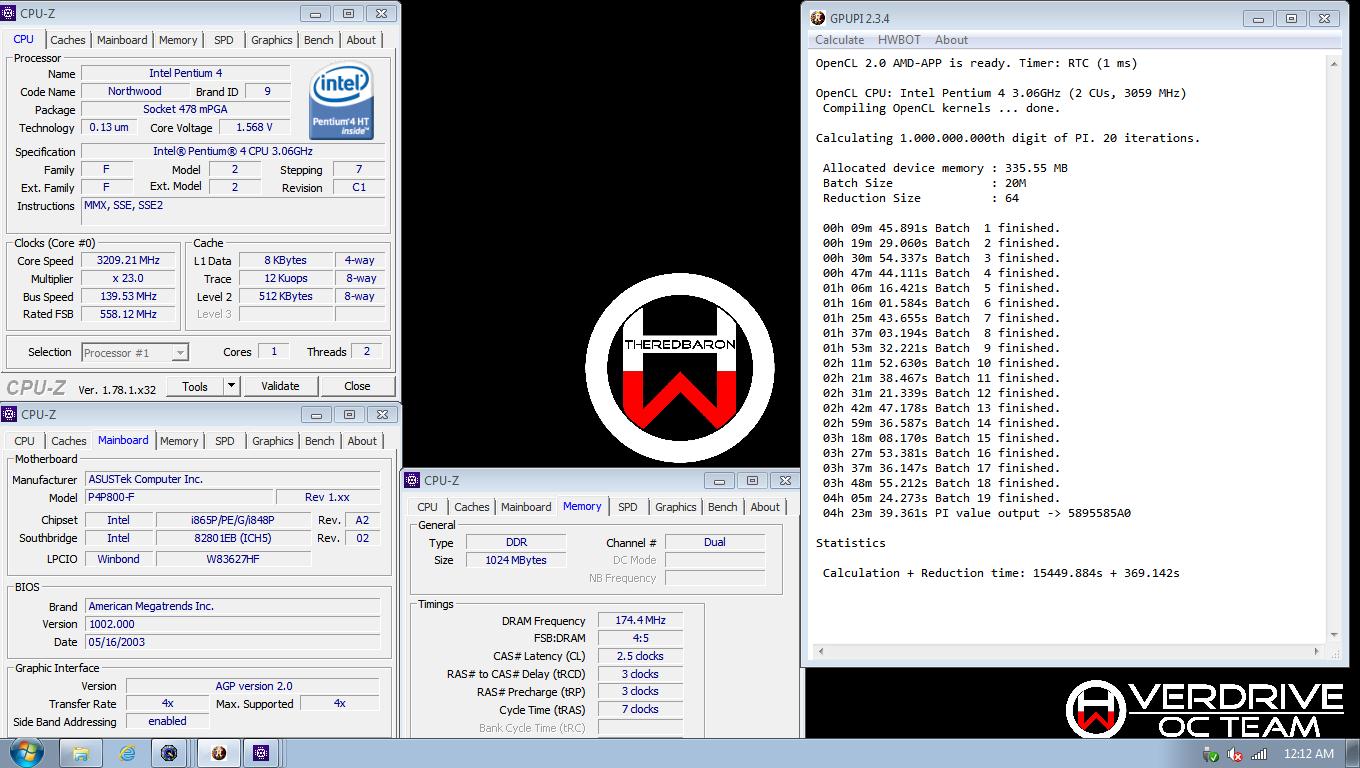Open Windows Explorer from the taskbar
Viewport: 1360px width, 768px height.
pyautogui.click(x=82, y=753)
